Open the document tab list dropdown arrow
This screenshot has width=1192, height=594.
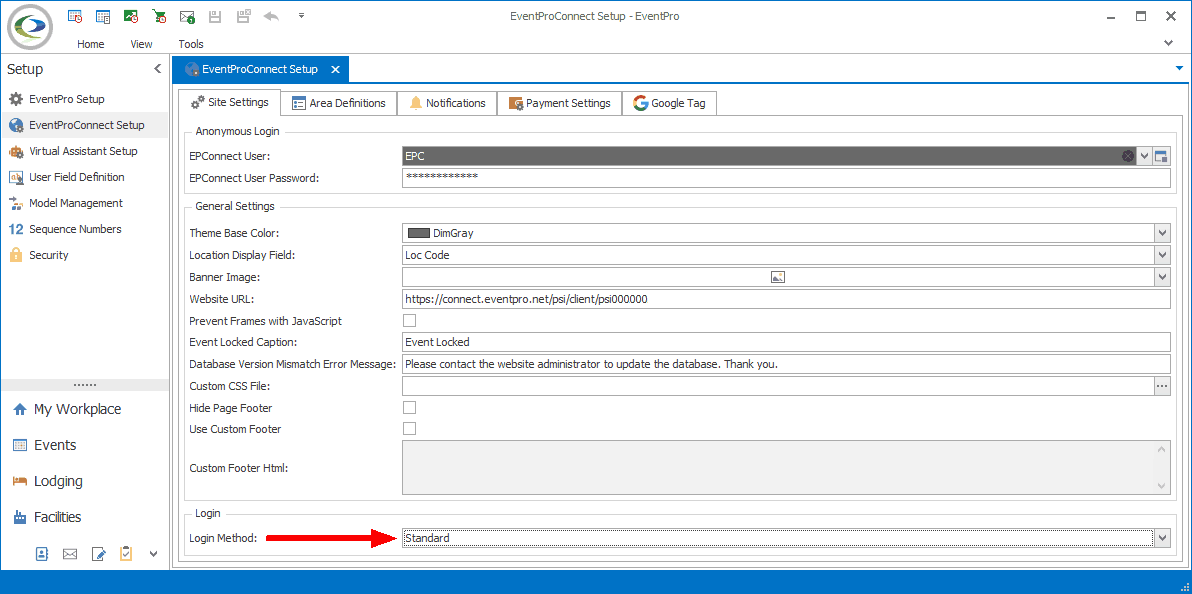click(x=1179, y=68)
